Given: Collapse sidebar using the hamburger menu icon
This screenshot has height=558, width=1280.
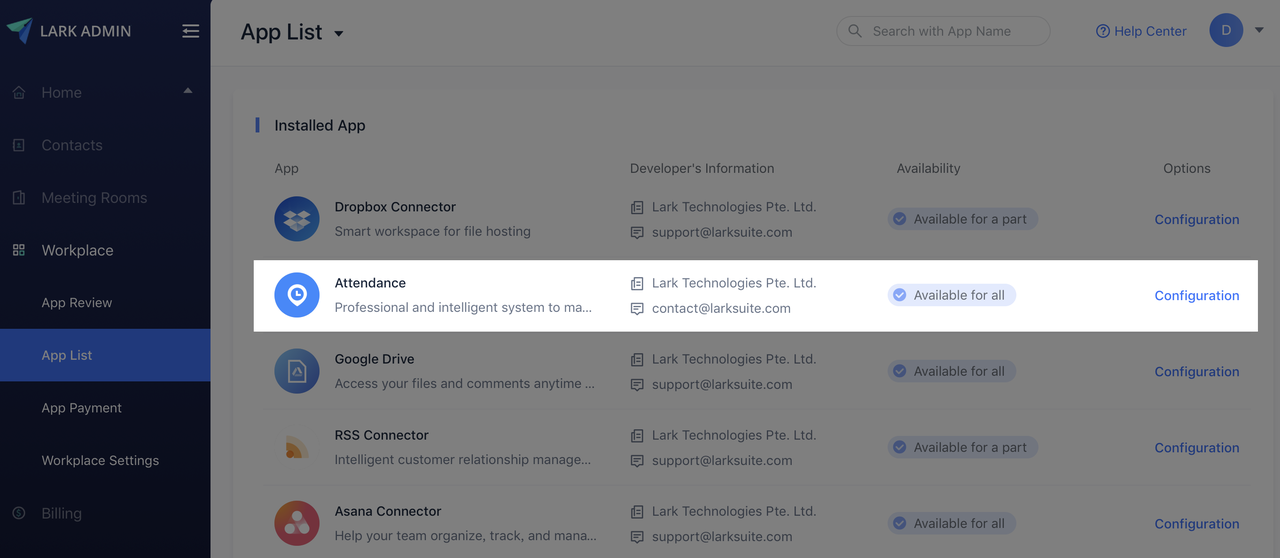Looking at the screenshot, I should click(190, 31).
